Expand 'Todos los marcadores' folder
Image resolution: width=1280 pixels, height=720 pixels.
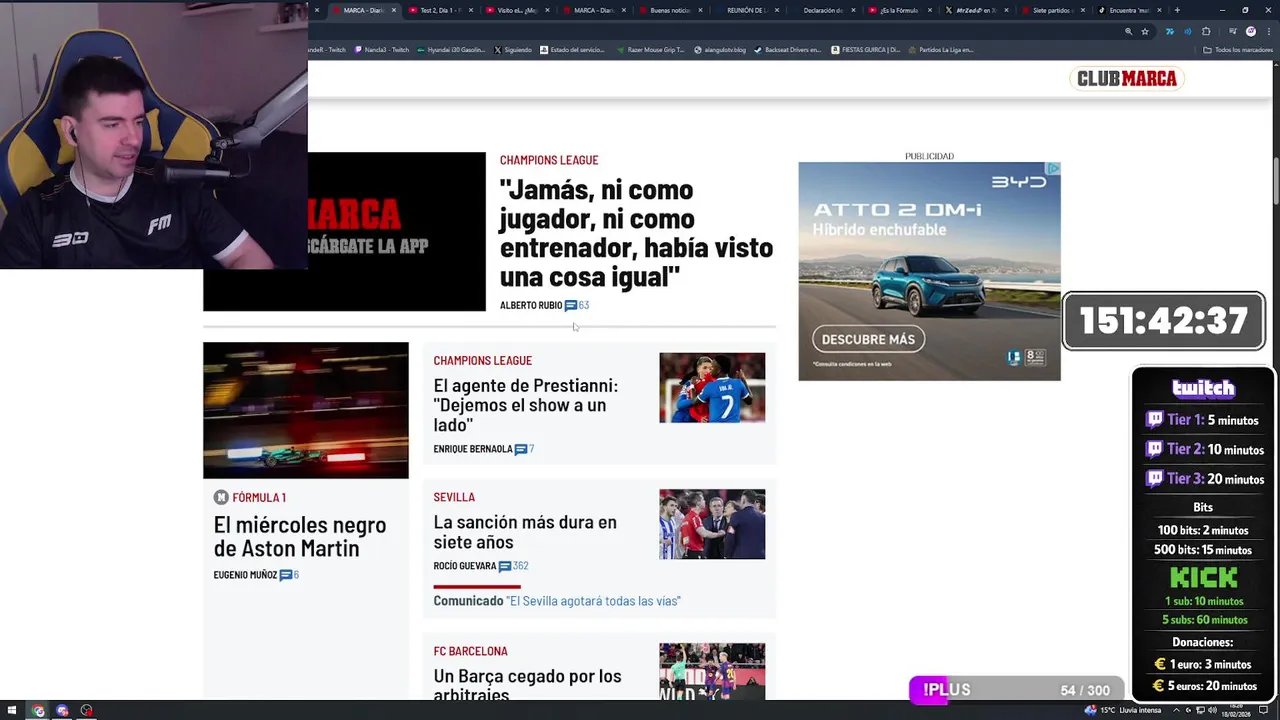point(1238,49)
